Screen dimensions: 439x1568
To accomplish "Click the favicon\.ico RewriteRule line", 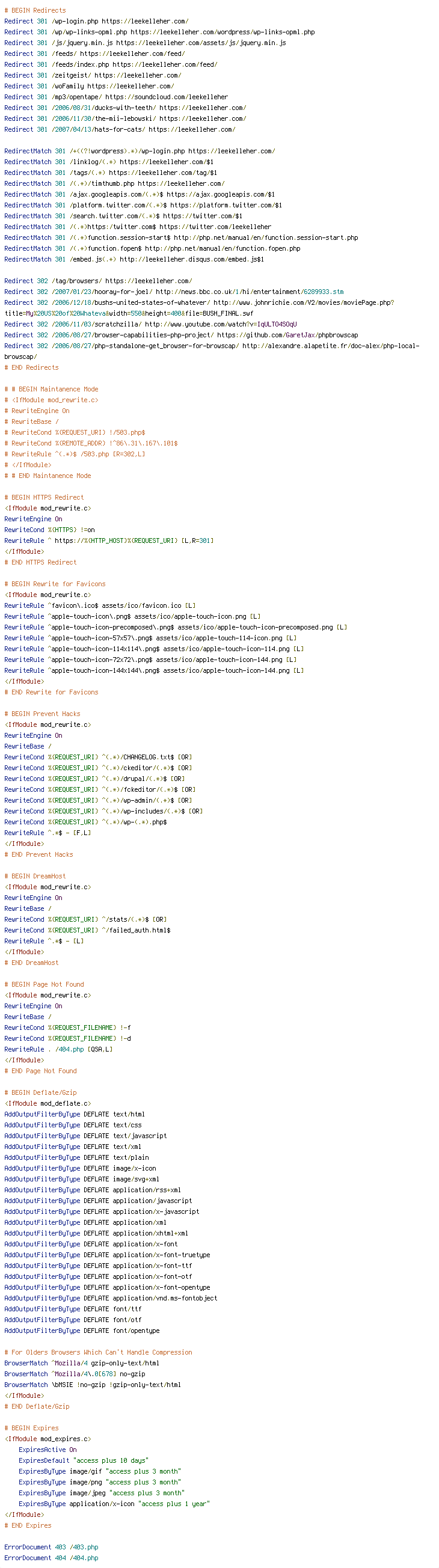I will point(100,605).
